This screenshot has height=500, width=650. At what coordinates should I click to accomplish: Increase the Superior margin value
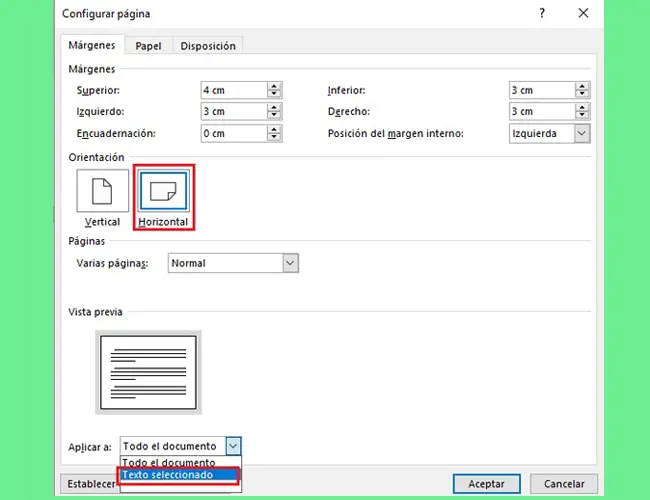(x=274, y=86)
